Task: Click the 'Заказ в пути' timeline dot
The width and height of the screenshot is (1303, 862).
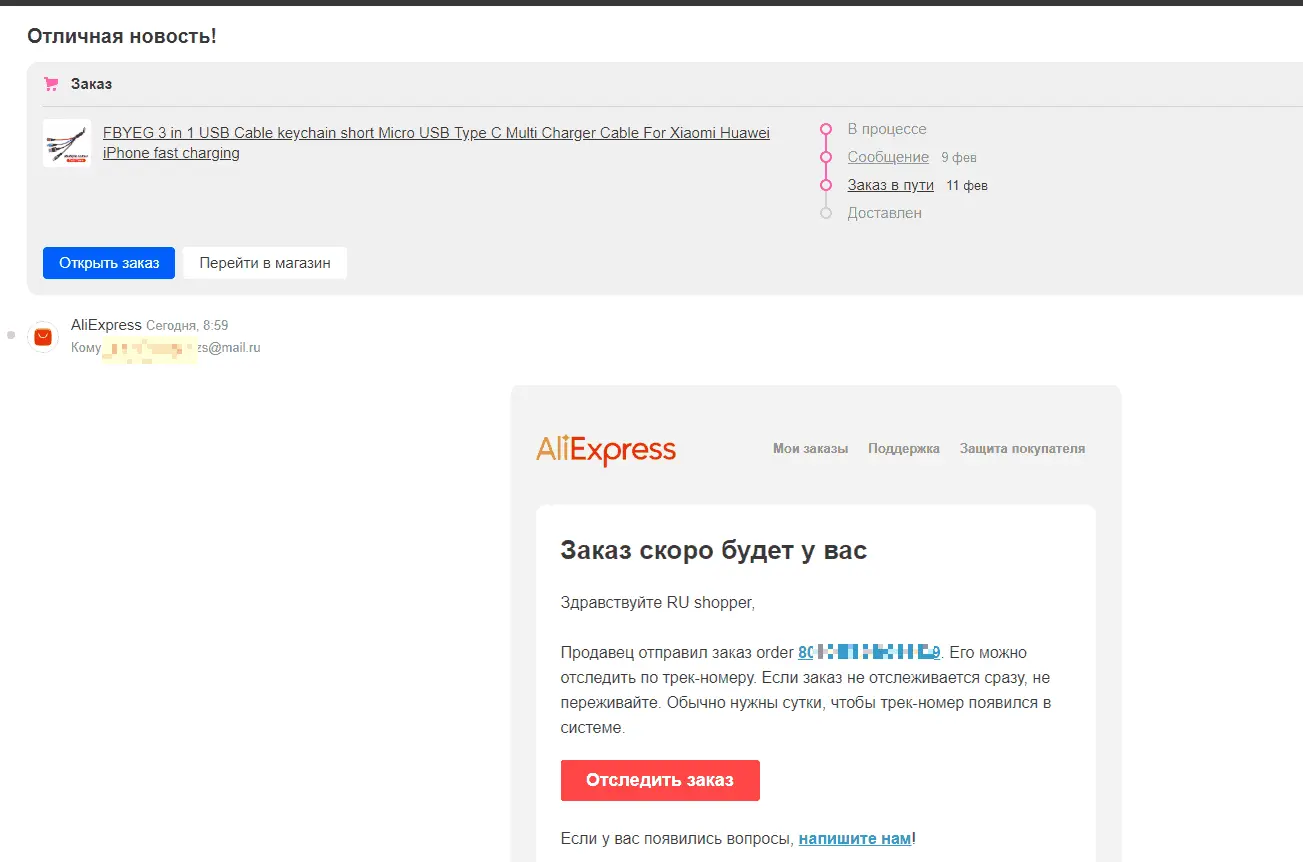Action: (x=826, y=185)
